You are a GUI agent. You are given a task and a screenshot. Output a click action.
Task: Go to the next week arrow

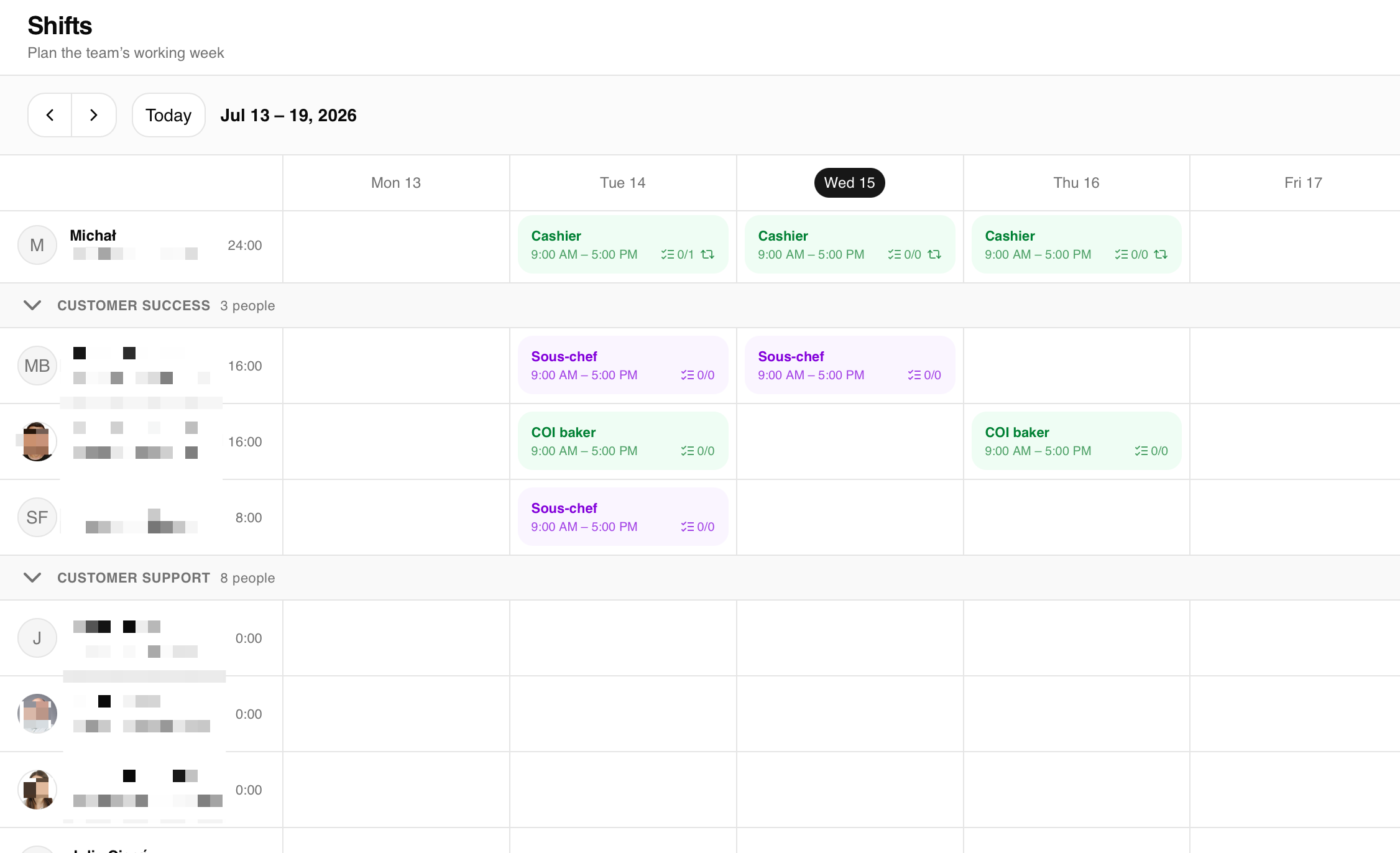(94, 115)
